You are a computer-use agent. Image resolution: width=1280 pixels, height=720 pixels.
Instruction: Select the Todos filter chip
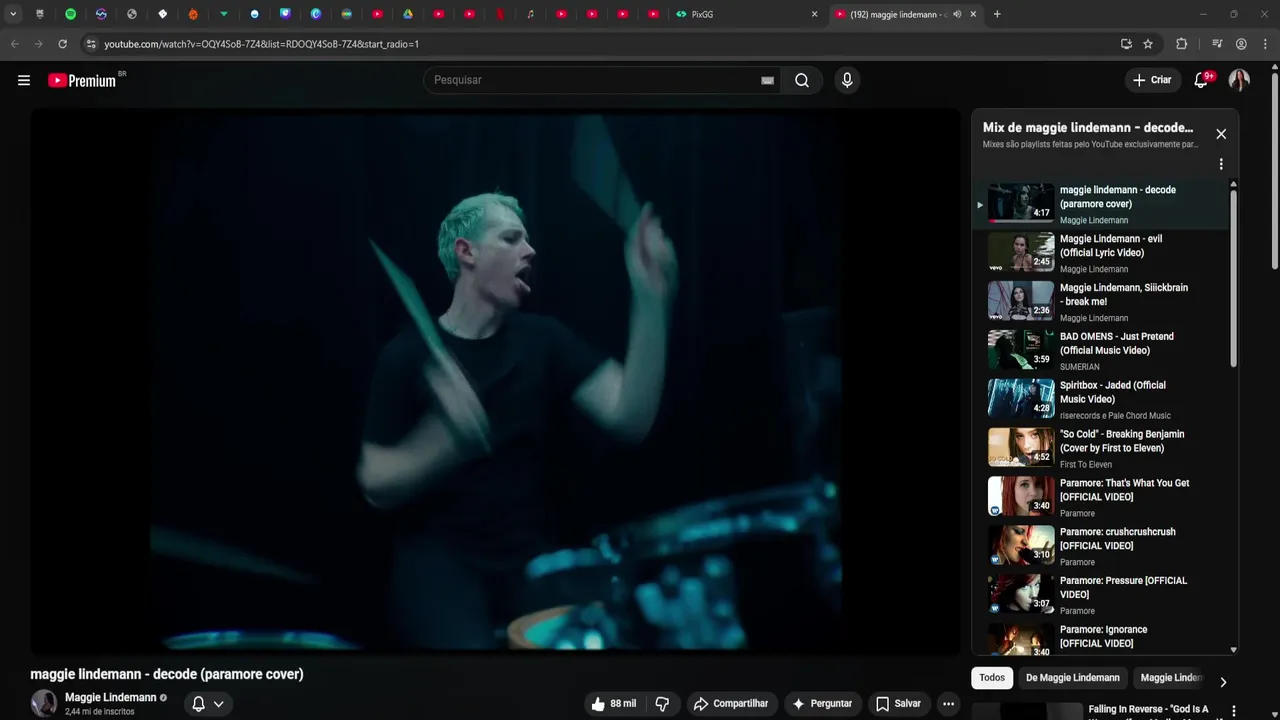[992, 678]
